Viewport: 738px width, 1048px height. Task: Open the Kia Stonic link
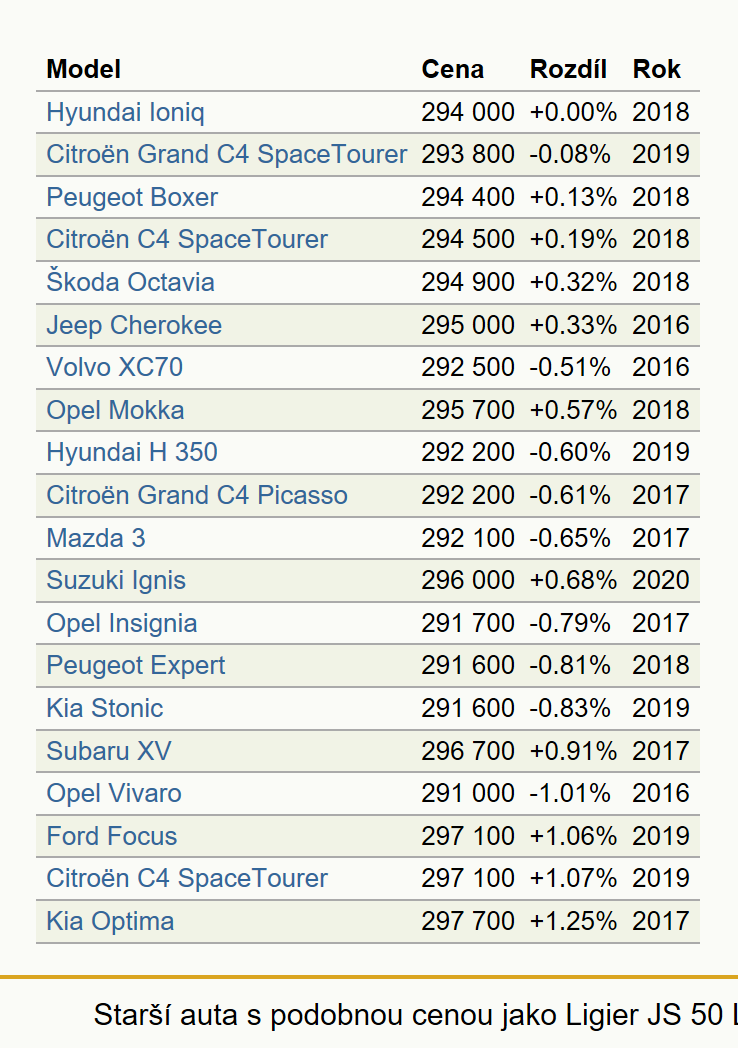(x=104, y=708)
